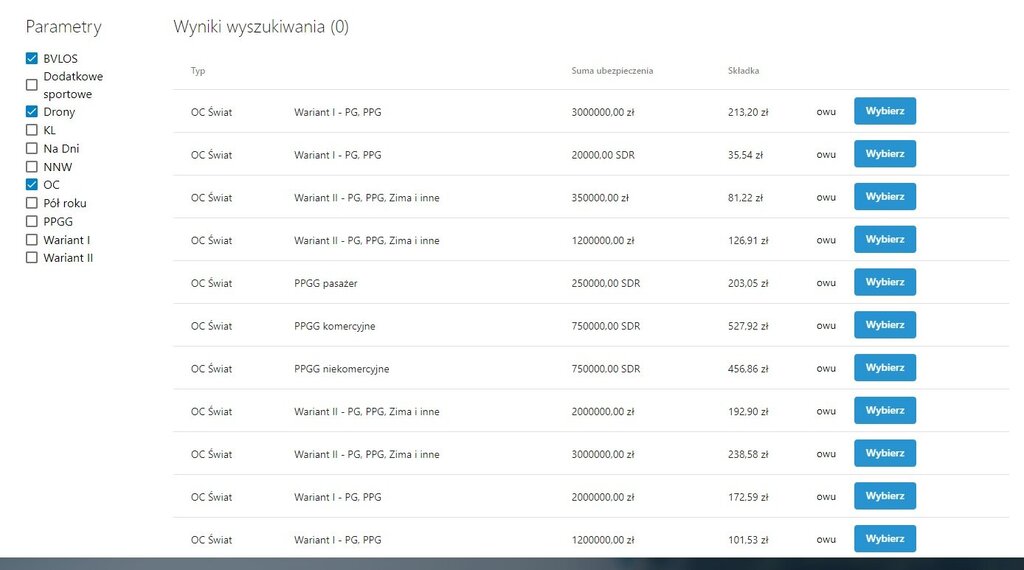Enable the Dodatkowe sportowe checkbox
Viewport: 1024px width, 570px height.
pos(32,85)
